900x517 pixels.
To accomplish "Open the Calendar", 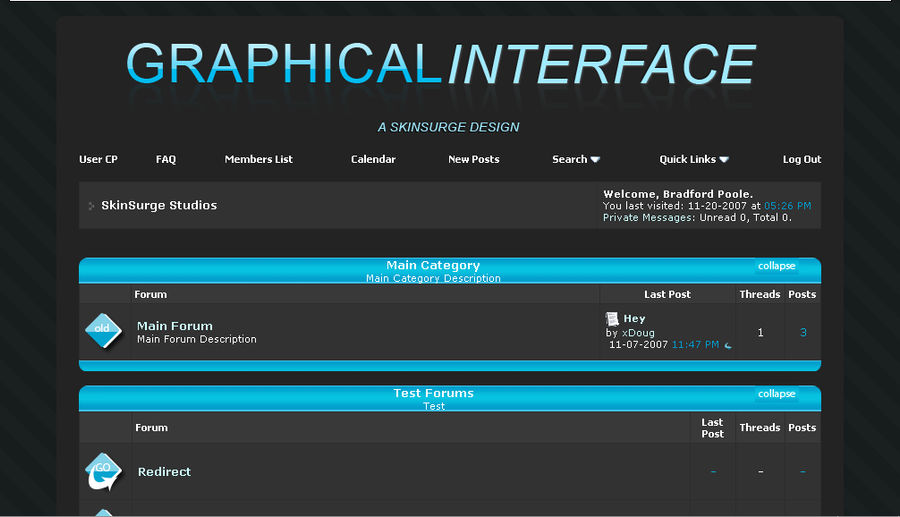I will click(x=373, y=160).
